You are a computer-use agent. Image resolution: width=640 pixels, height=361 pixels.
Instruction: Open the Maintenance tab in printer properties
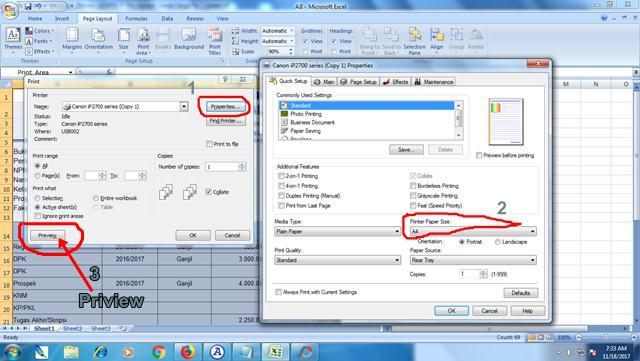[434, 82]
